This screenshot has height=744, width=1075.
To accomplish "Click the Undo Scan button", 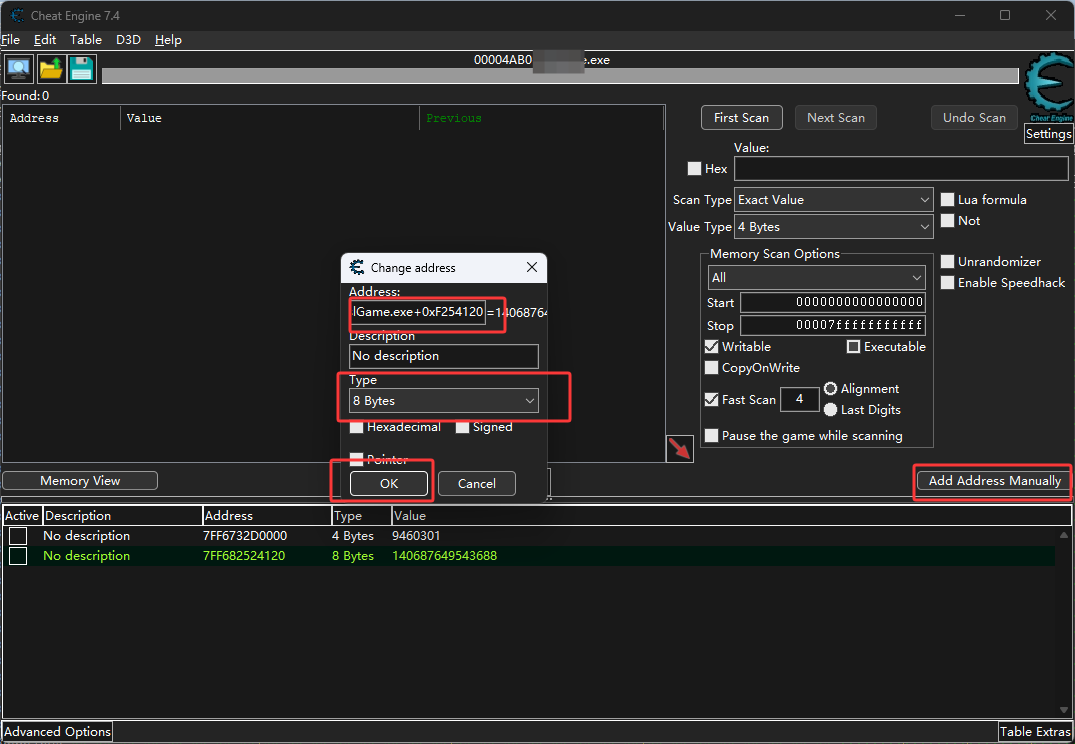I will tap(974, 118).
